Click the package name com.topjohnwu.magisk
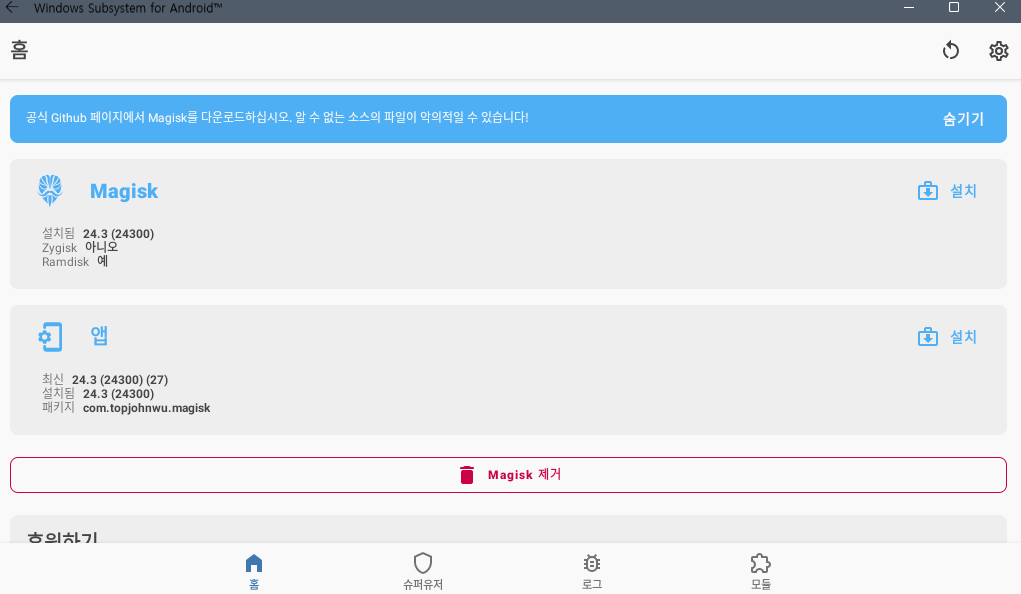The width and height of the screenshot is (1021, 594). click(x=147, y=408)
